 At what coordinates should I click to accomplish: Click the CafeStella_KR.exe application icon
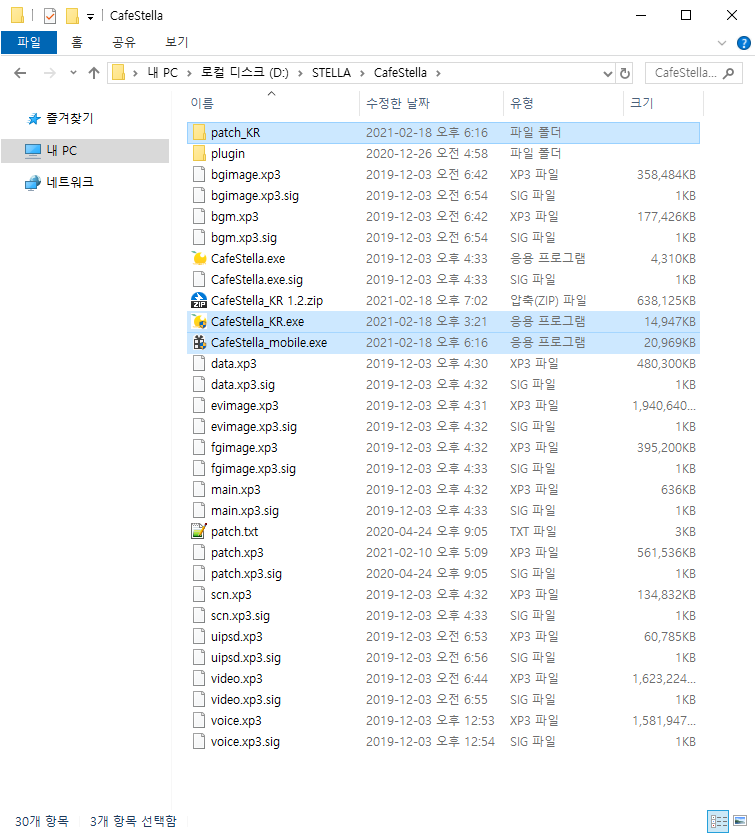click(200, 322)
